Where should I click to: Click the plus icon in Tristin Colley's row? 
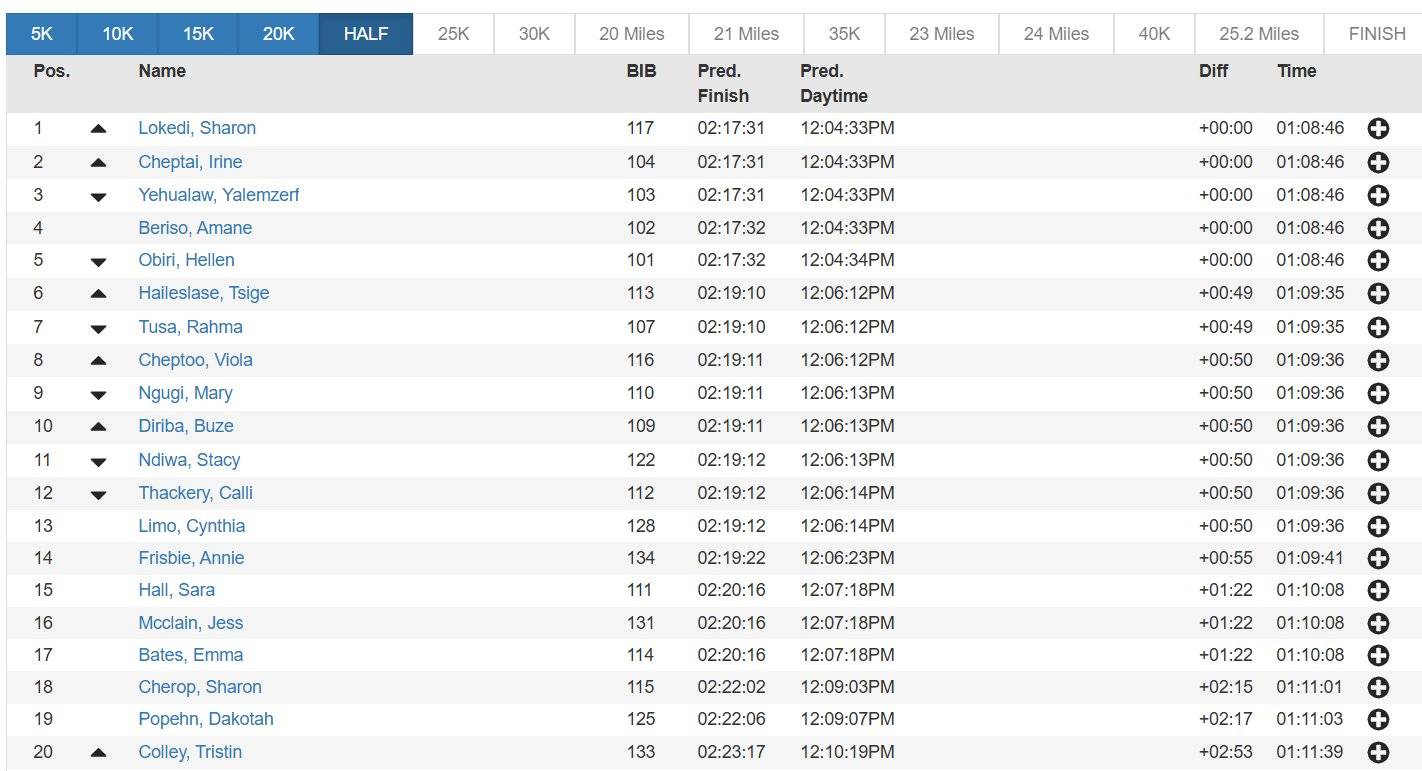click(1378, 753)
